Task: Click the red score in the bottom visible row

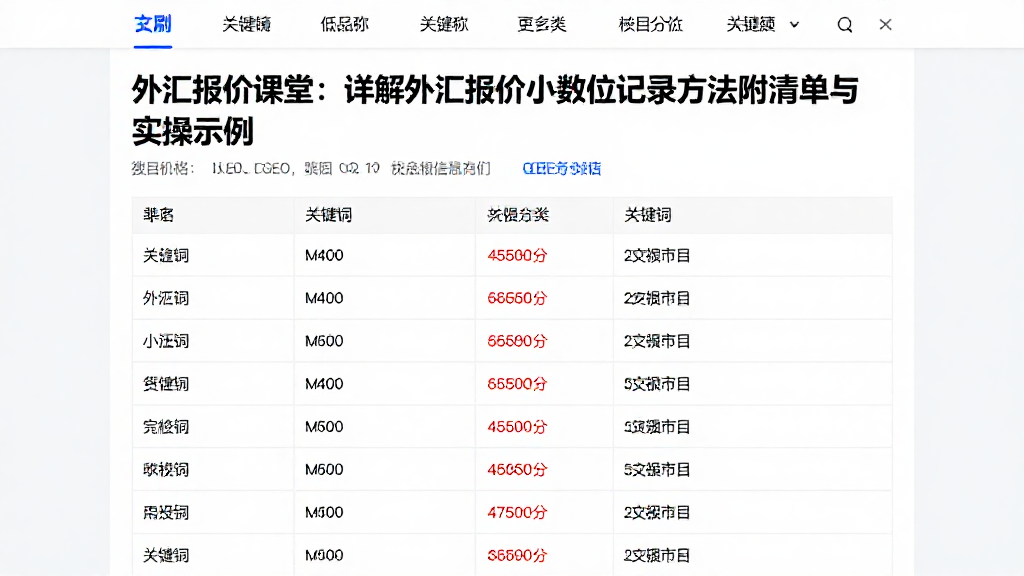Action: coord(517,555)
